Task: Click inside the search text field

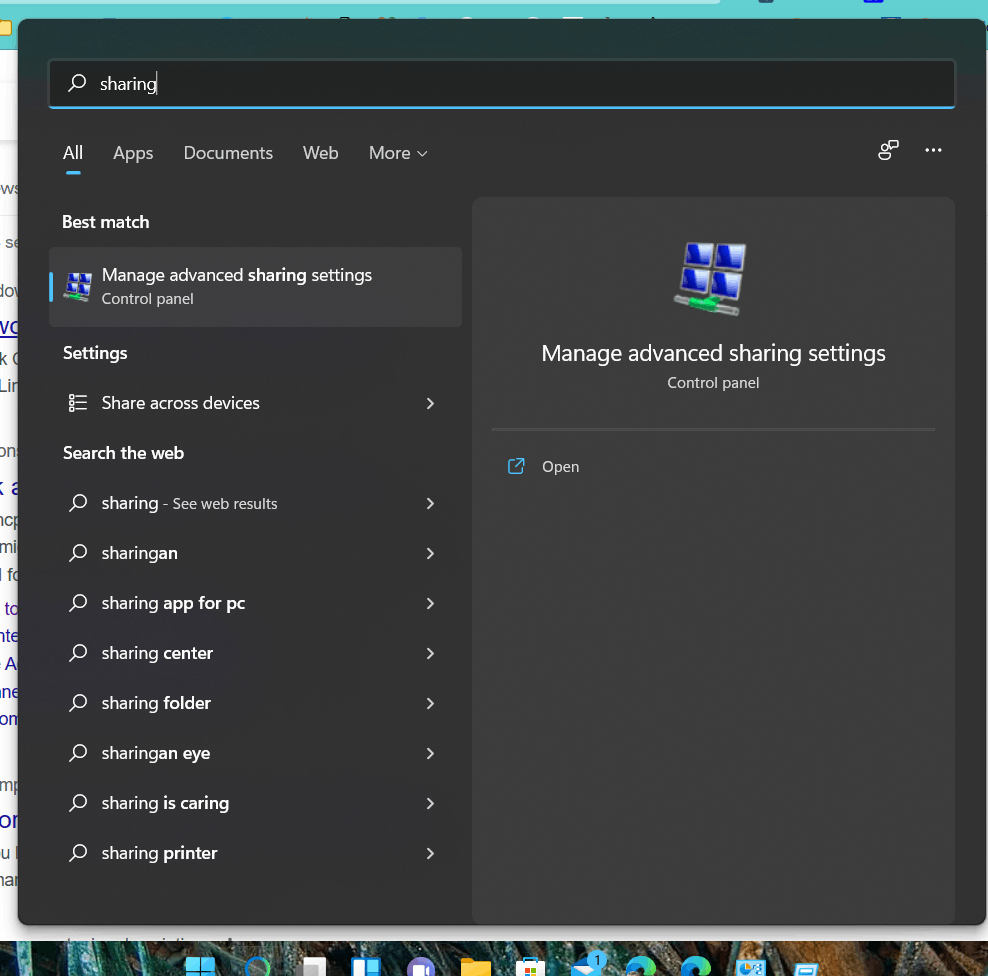Action: tap(500, 84)
